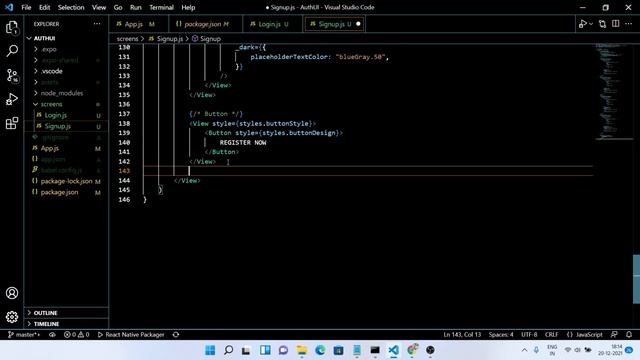
Task: Open the errors and warnings problems indicator
Action: click(76, 335)
